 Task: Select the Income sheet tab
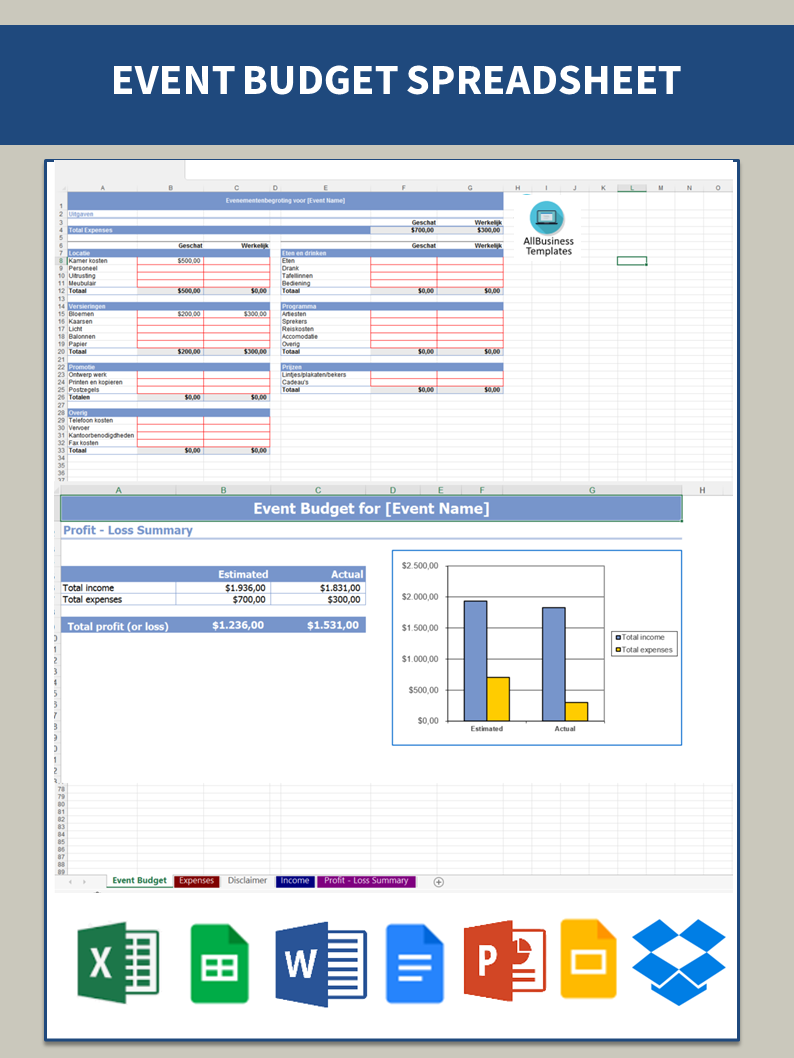coord(295,881)
